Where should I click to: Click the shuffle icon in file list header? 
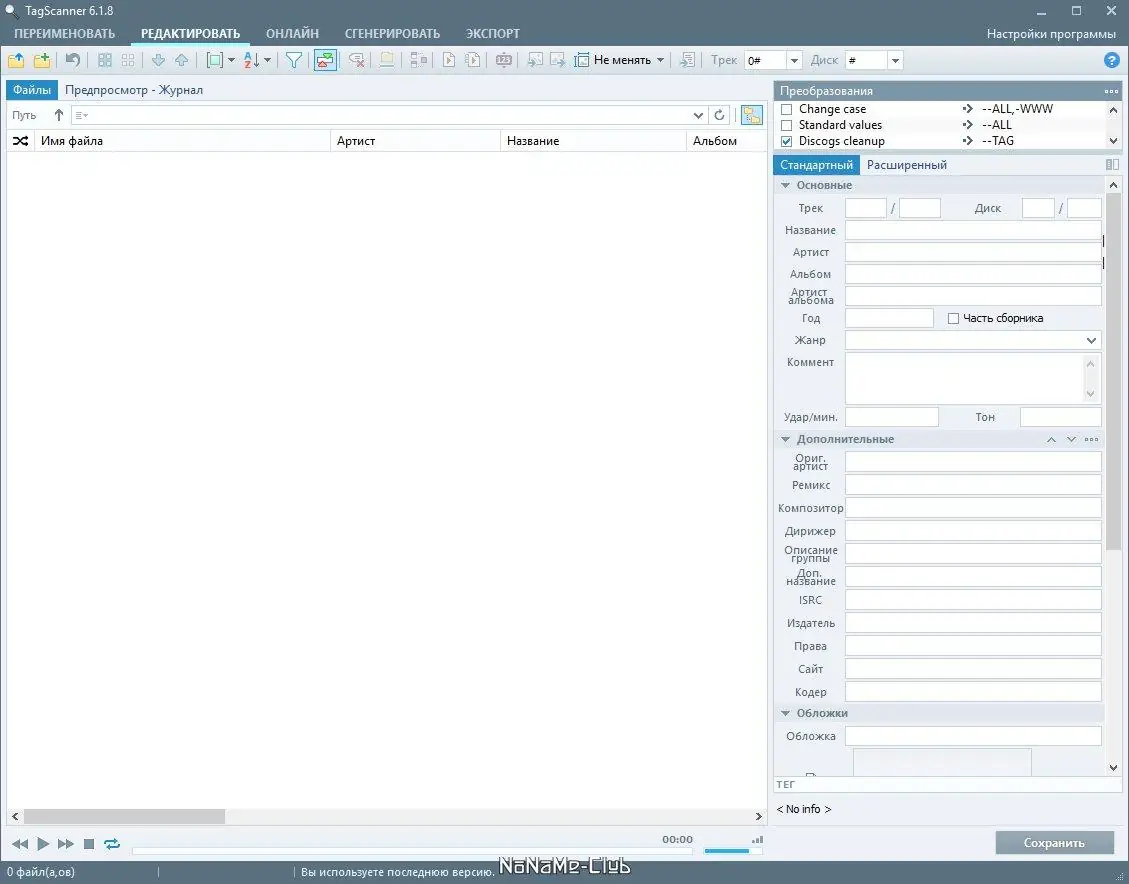click(x=20, y=141)
